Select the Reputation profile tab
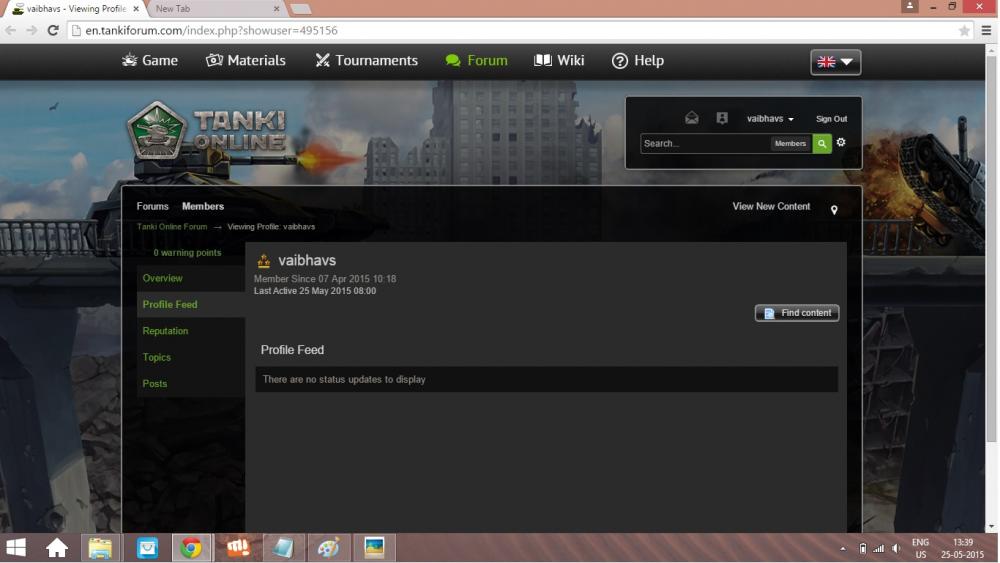The image size is (1000, 563). pyautogui.click(x=165, y=331)
